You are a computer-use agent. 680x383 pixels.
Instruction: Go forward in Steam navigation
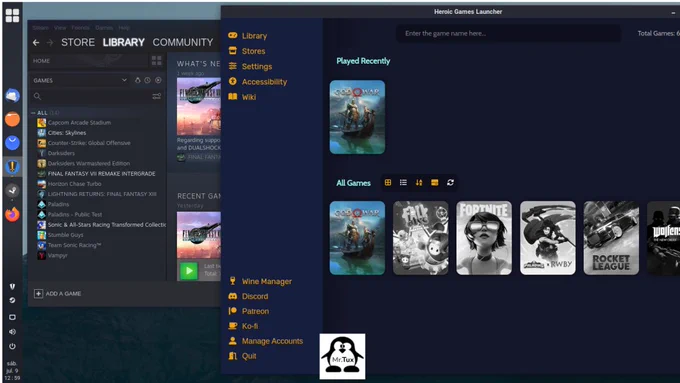coord(50,43)
